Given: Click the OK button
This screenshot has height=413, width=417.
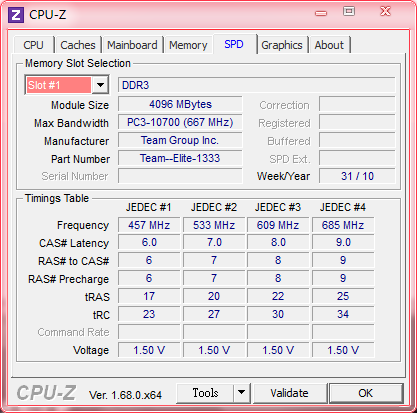Looking at the screenshot, I should [366, 393].
